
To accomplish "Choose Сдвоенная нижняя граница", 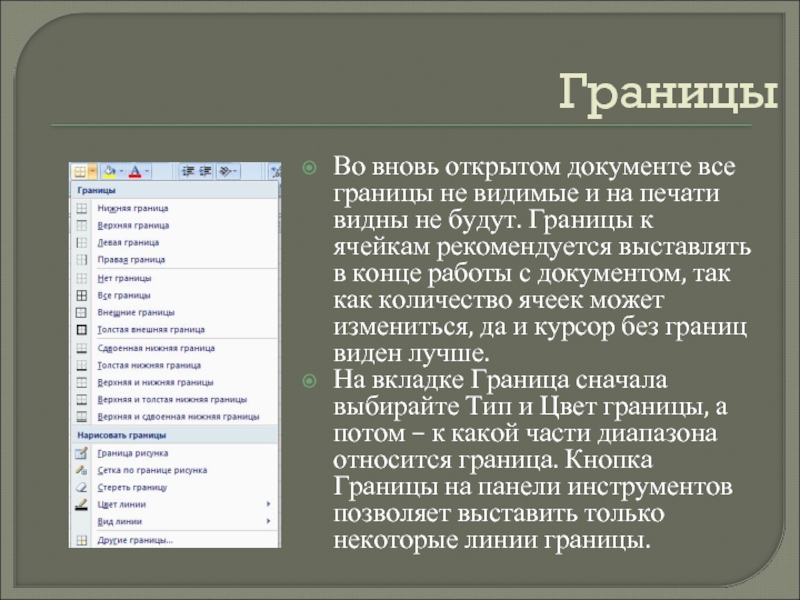I will click(x=156, y=348).
